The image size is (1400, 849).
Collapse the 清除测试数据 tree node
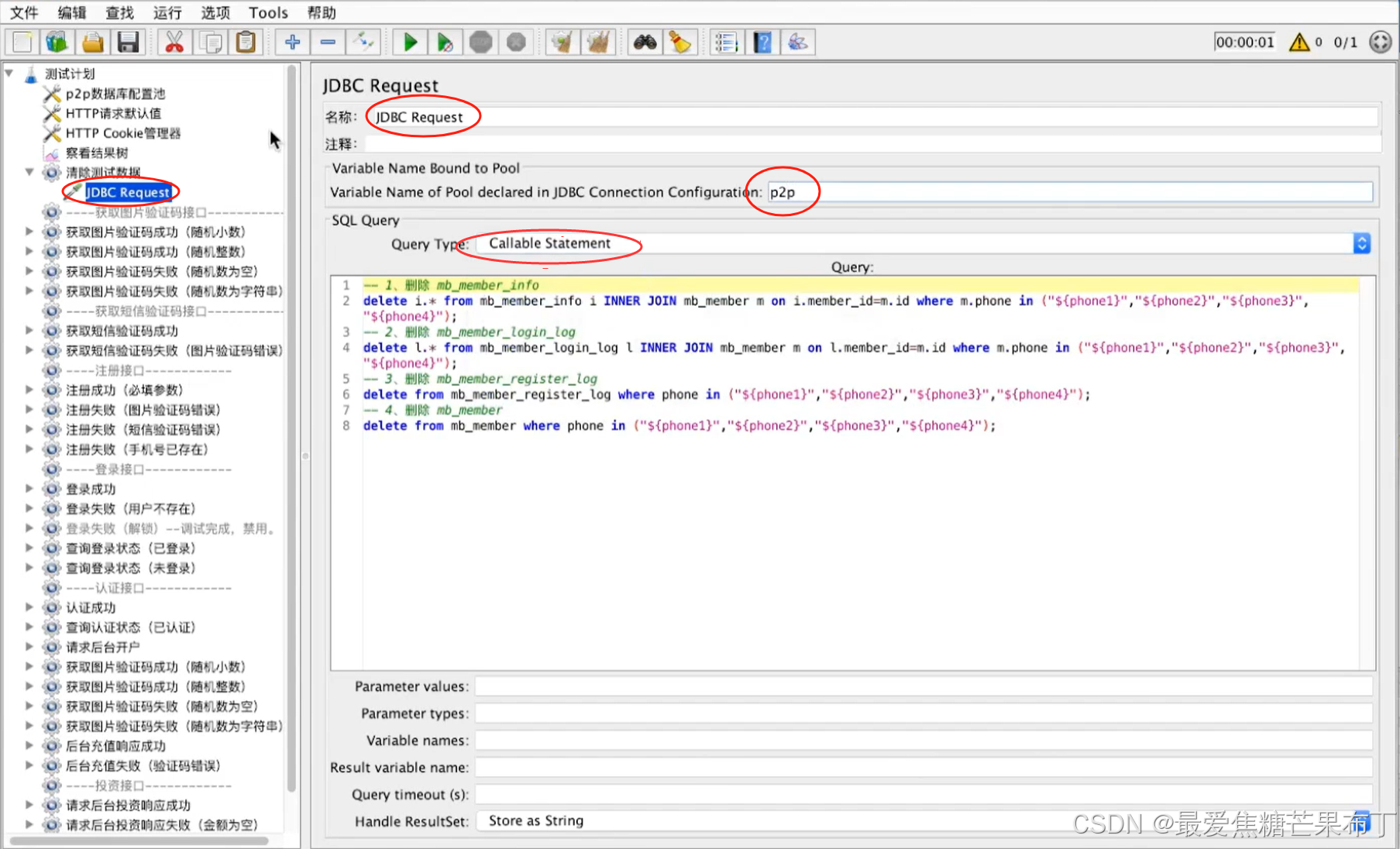29,172
